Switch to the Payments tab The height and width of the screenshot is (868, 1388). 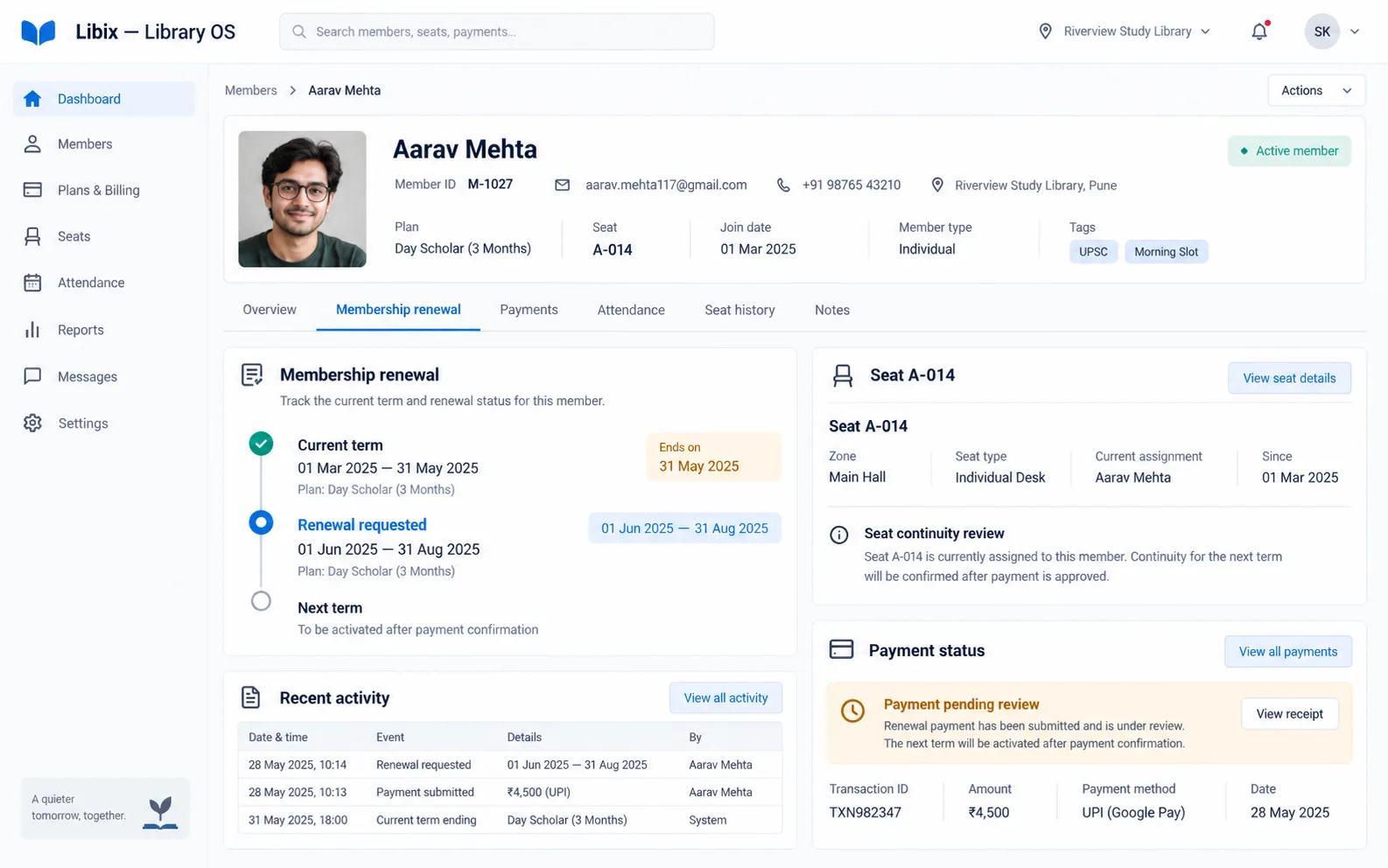529,310
